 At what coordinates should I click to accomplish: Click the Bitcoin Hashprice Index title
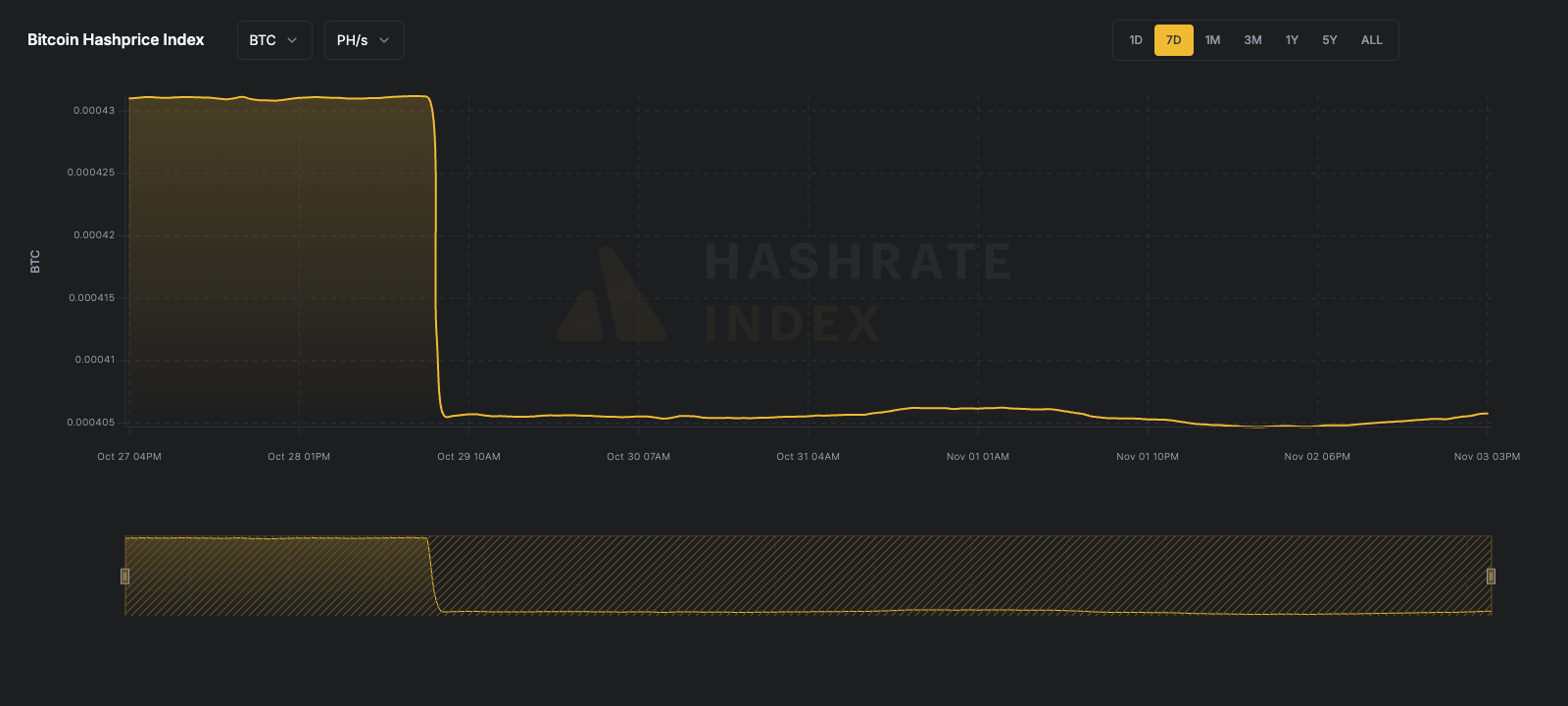(116, 40)
